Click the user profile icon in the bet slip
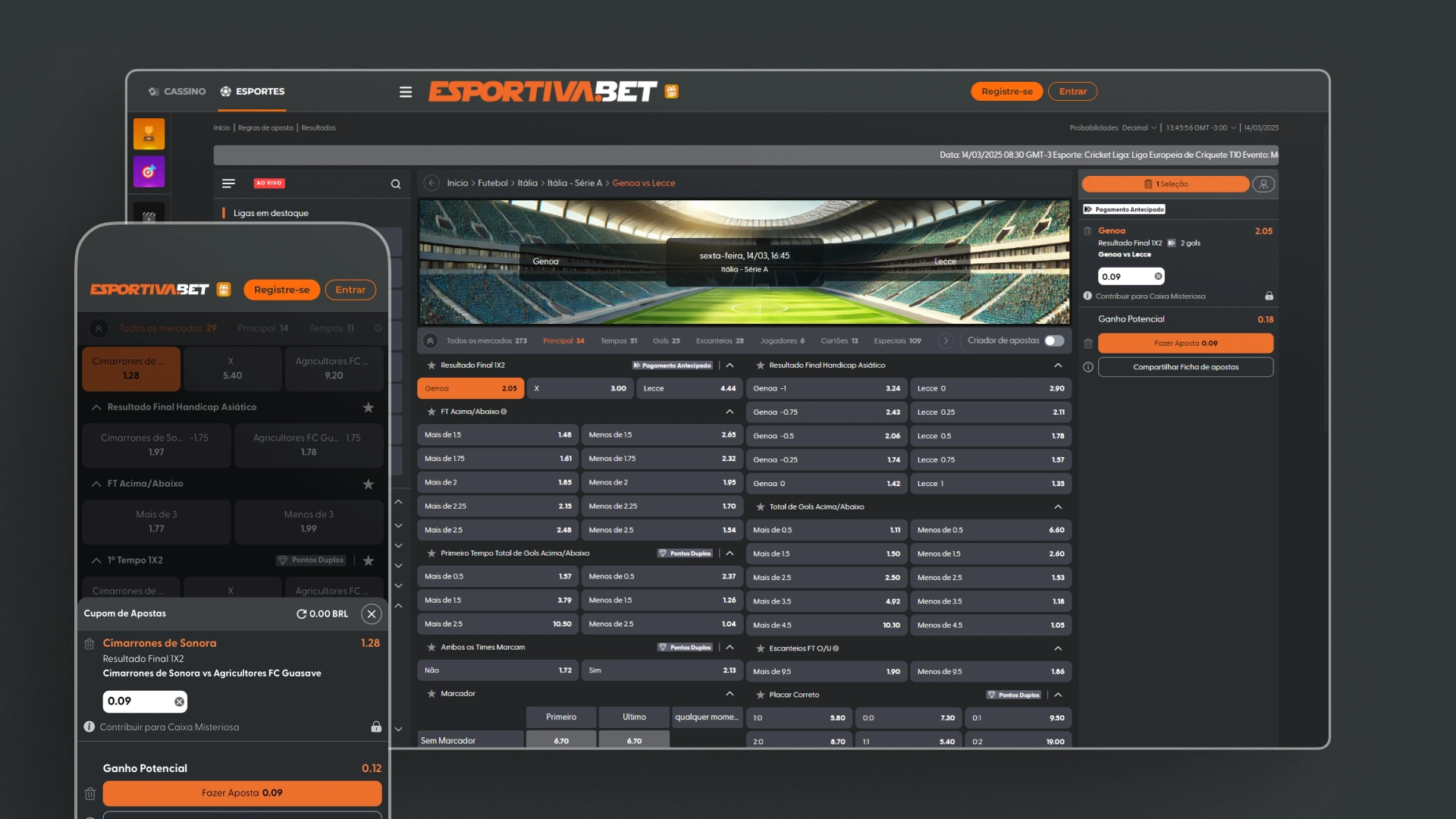 (1263, 184)
